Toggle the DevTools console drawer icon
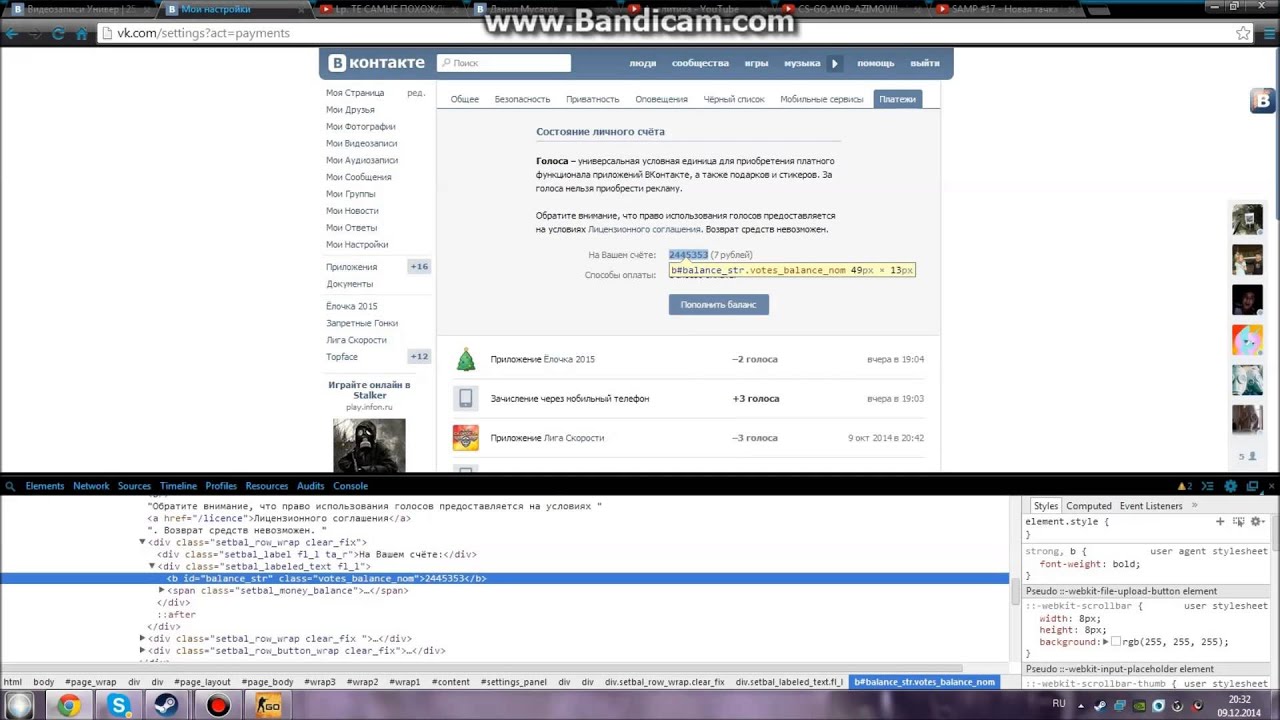The image size is (1280, 720). (1207, 486)
